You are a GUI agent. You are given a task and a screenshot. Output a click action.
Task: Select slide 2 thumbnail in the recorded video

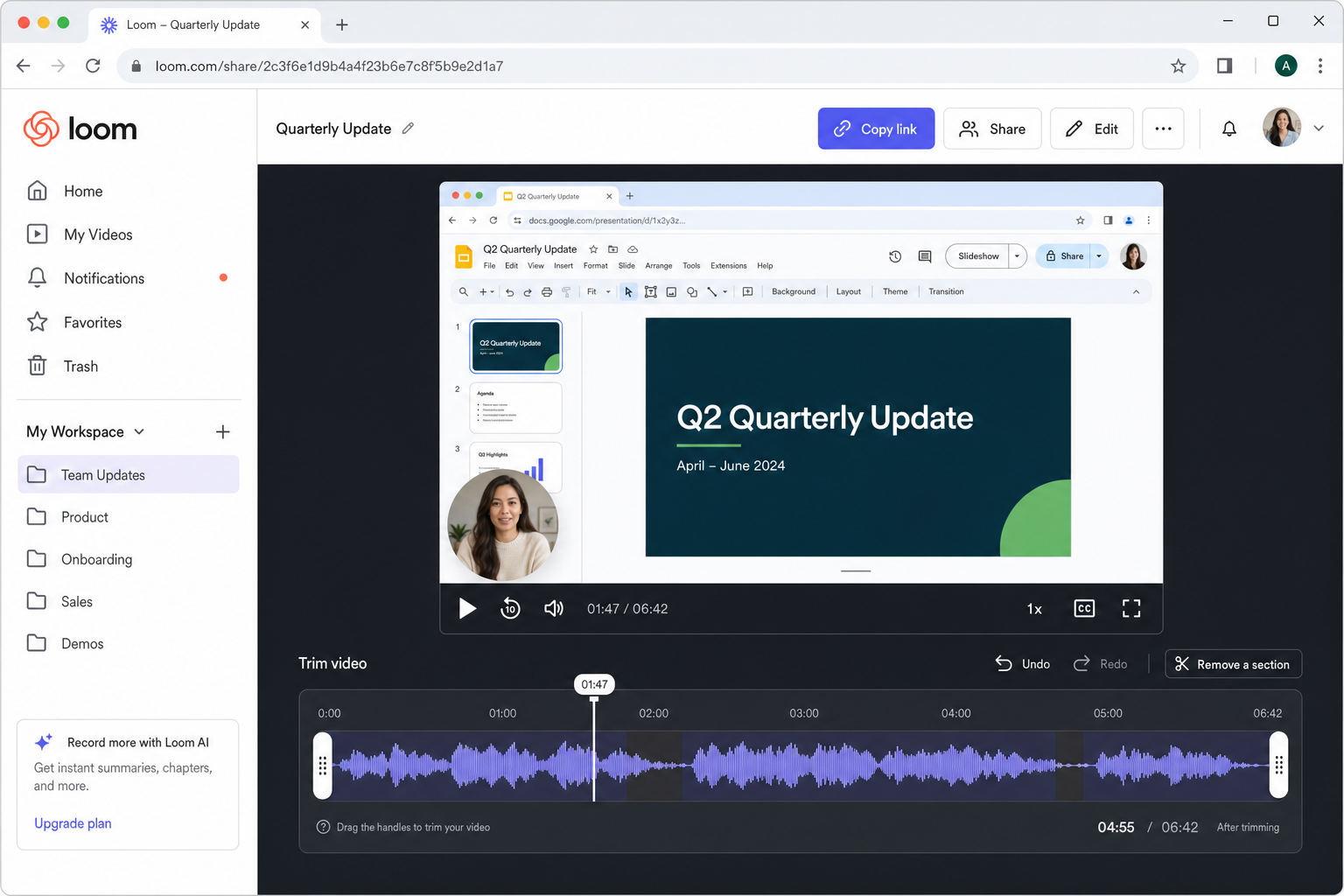(515, 408)
